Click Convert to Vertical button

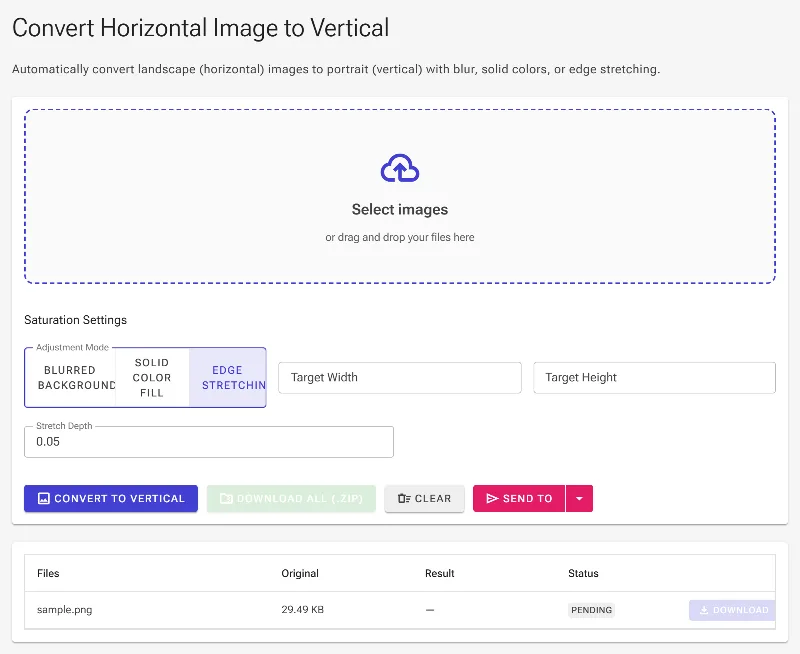click(x=111, y=498)
